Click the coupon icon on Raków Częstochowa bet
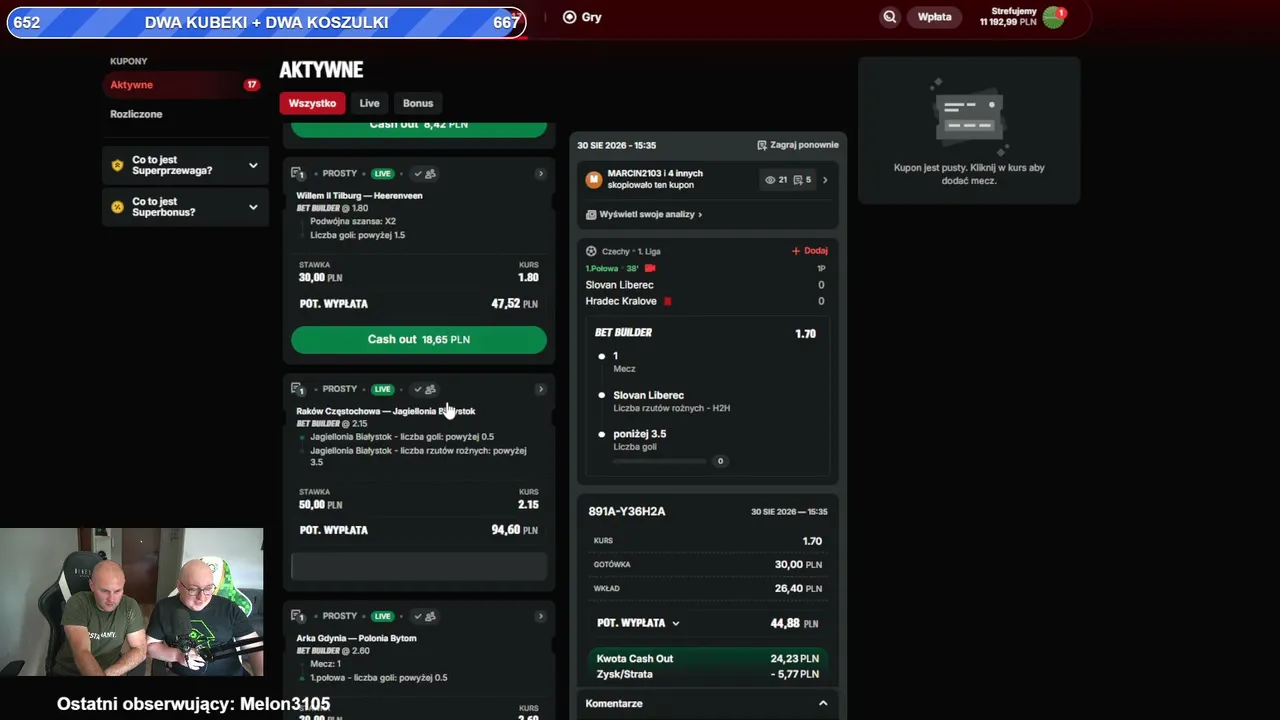 click(297, 389)
